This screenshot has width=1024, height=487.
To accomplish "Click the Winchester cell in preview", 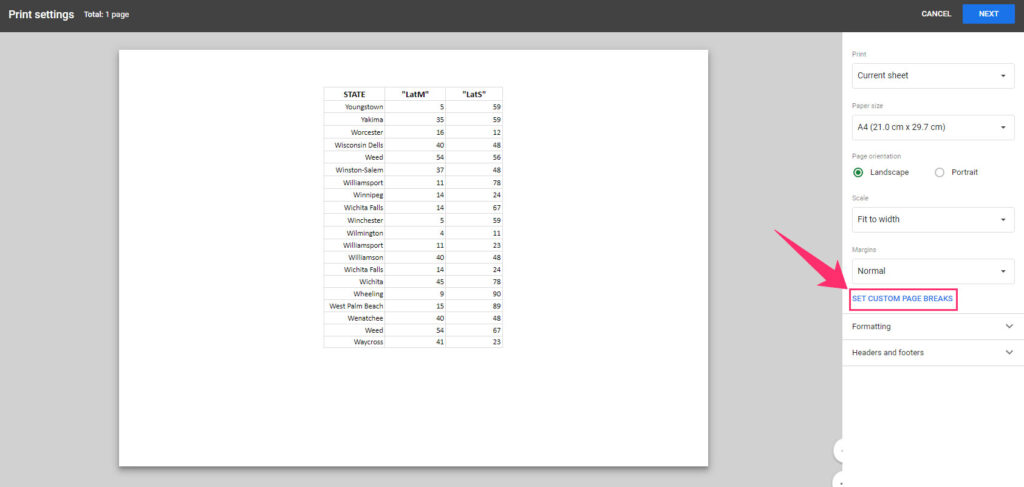I will tap(354, 220).
